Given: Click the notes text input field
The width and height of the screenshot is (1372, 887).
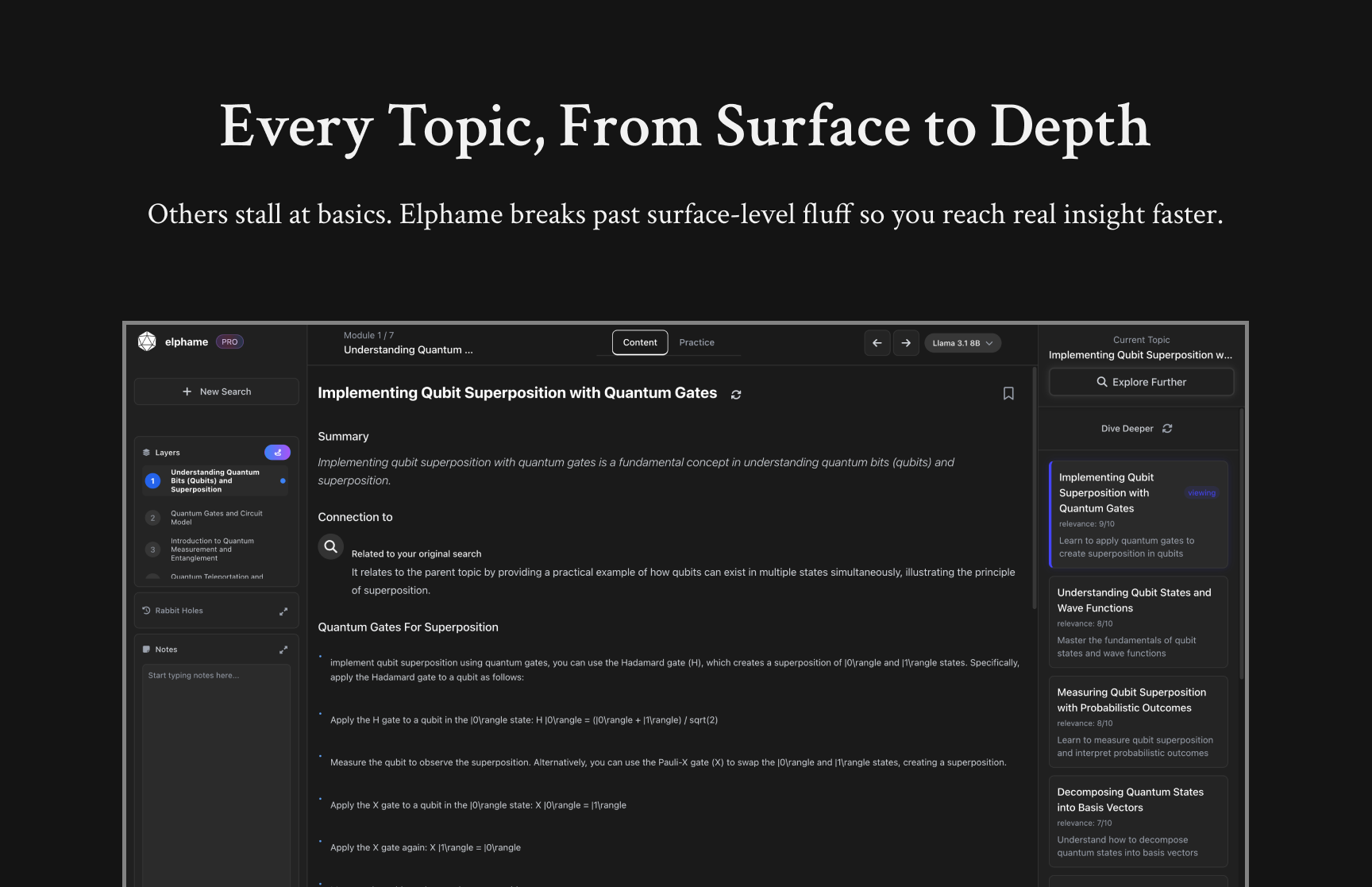Looking at the screenshot, I should coord(216,715).
